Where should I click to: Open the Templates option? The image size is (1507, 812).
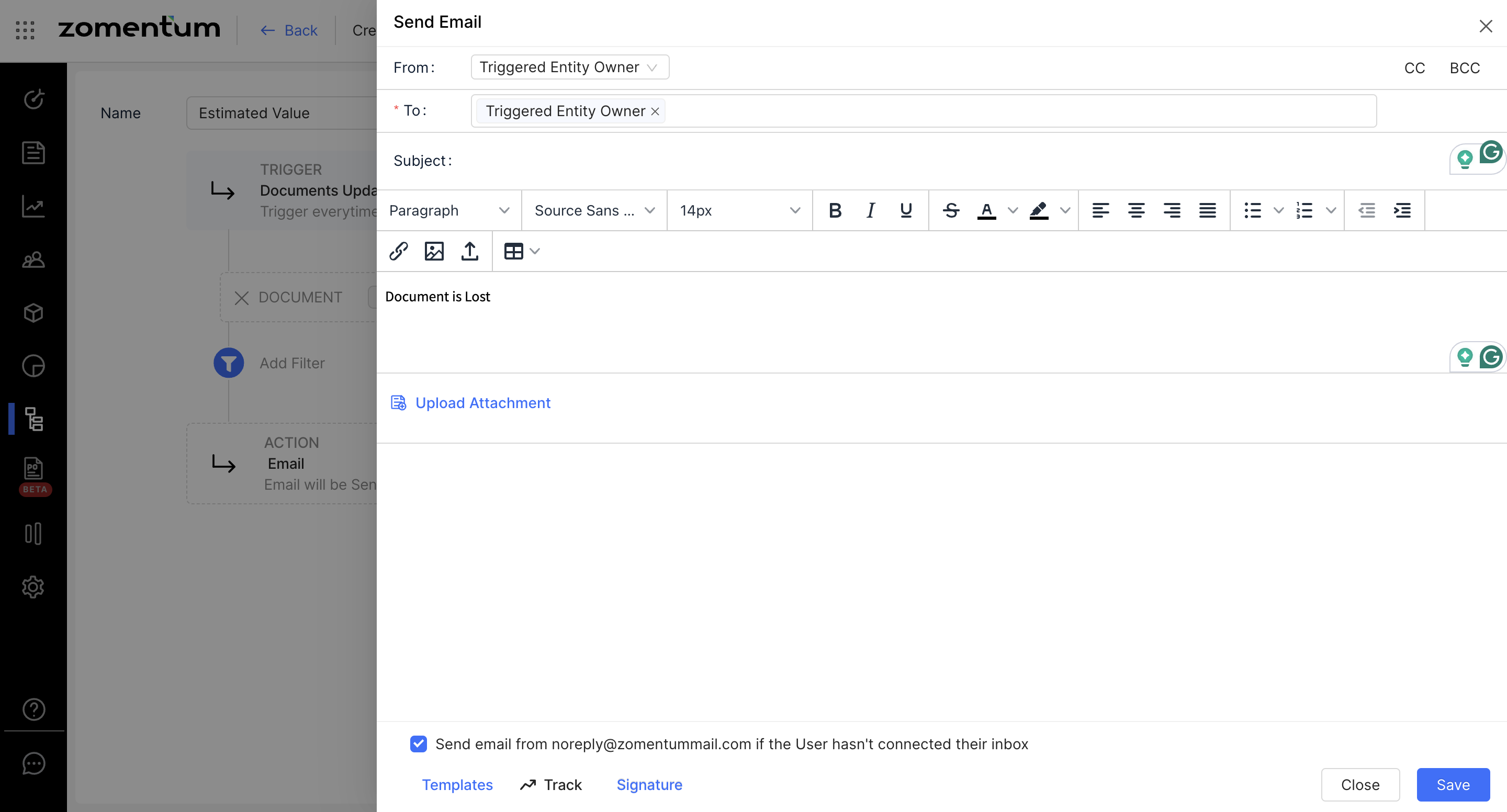(457, 784)
